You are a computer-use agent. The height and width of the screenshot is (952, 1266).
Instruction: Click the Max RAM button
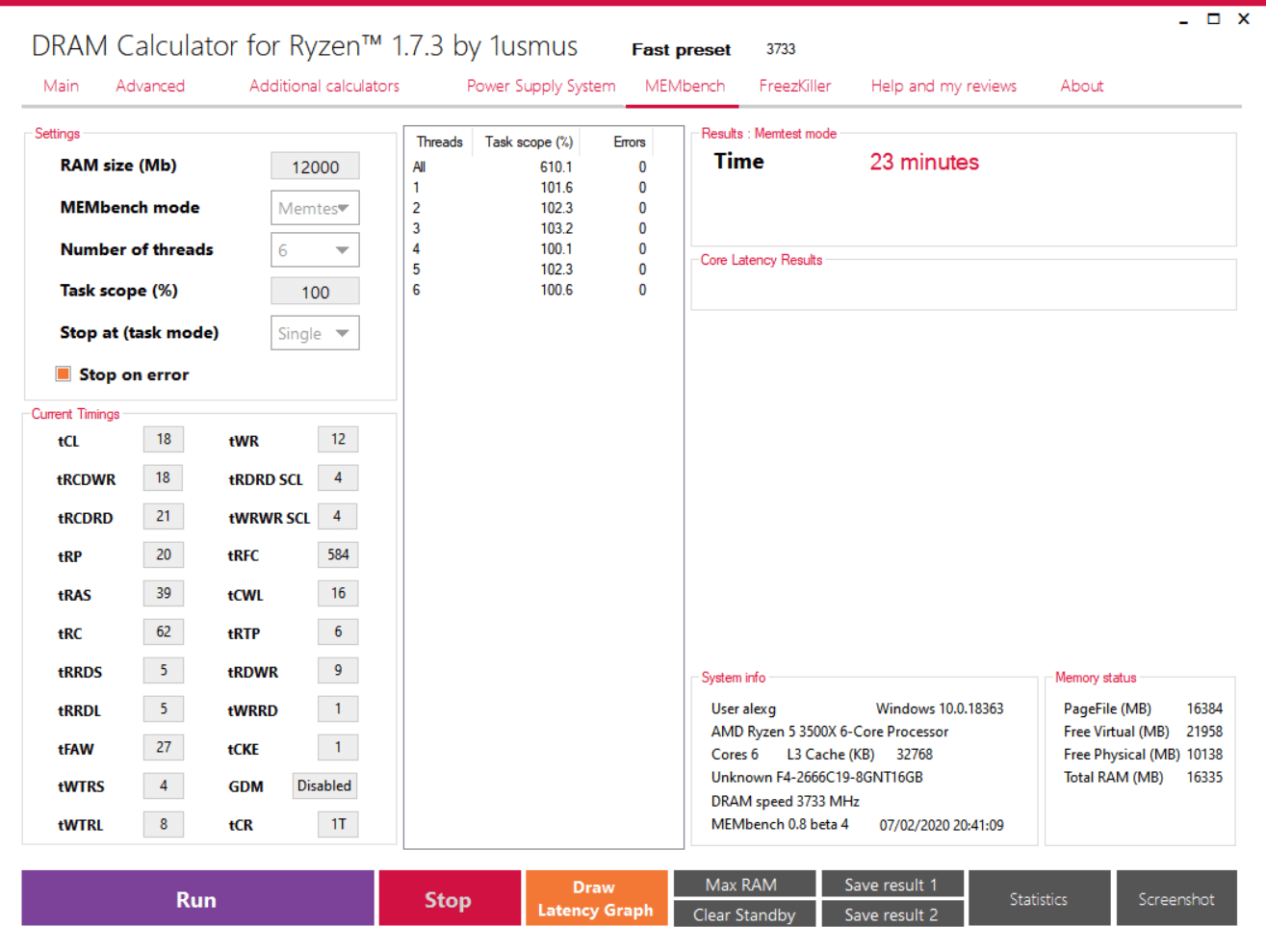pos(744,884)
